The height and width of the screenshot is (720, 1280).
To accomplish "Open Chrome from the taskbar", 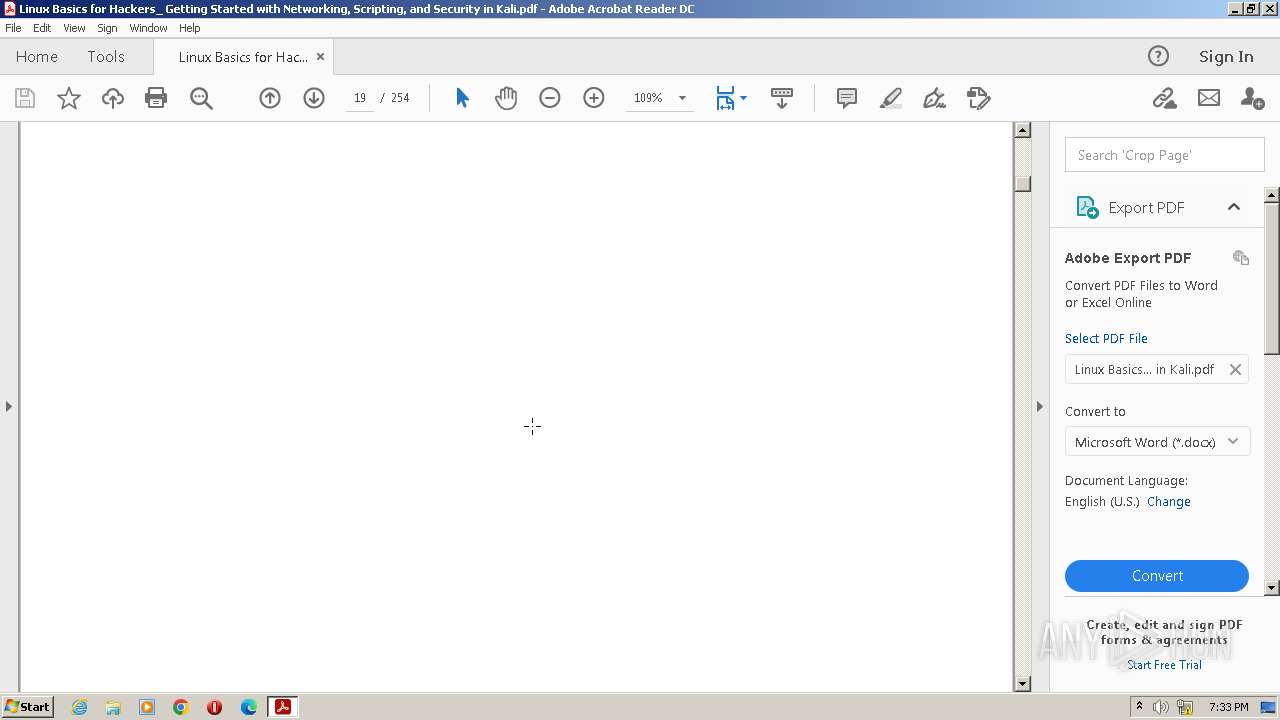I will click(180, 707).
